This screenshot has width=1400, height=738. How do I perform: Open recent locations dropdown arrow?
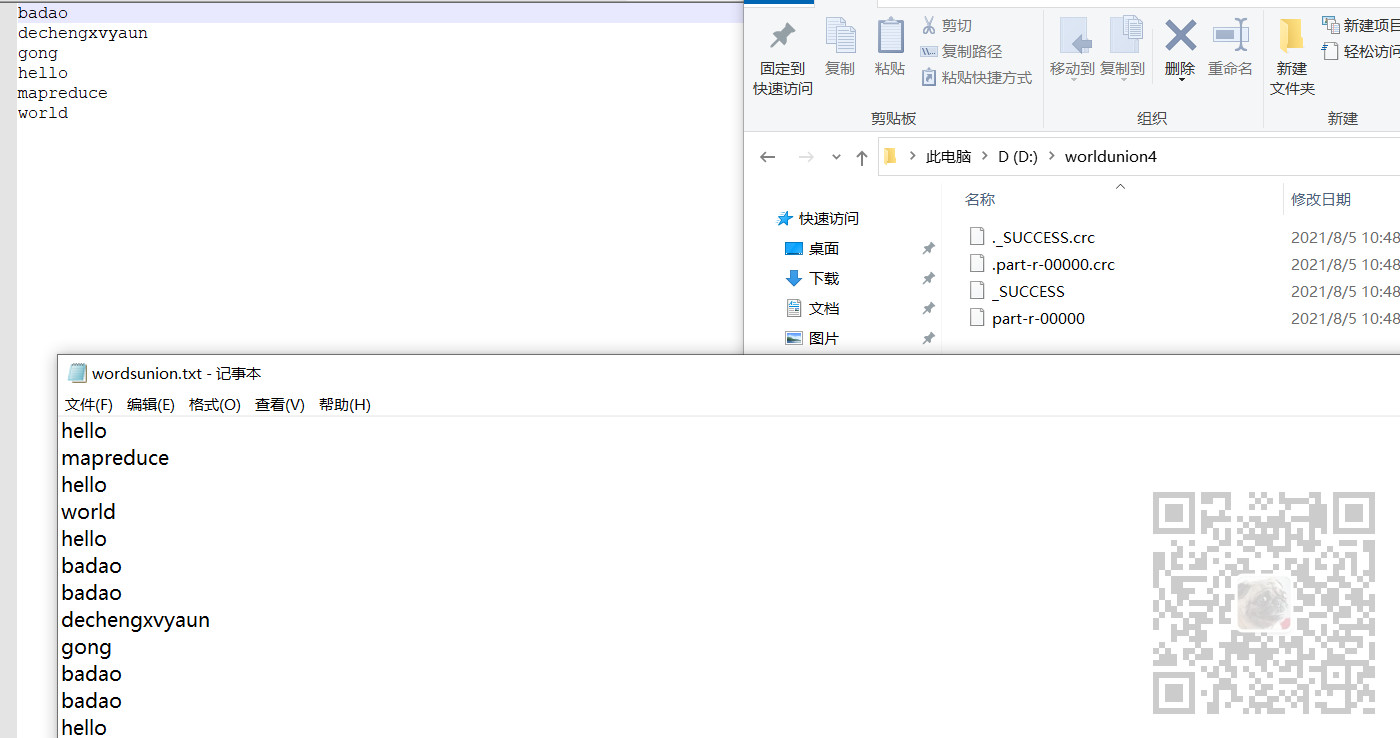pyautogui.click(x=836, y=158)
